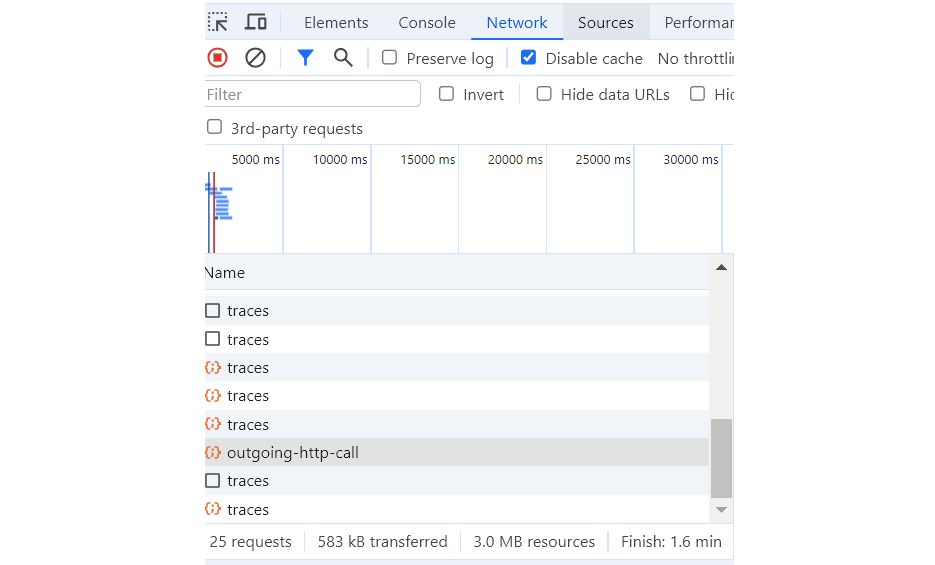The height and width of the screenshot is (565, 935).
Task: Toggle the blue filter funnel icon
Action: click(x=305, y=58)
